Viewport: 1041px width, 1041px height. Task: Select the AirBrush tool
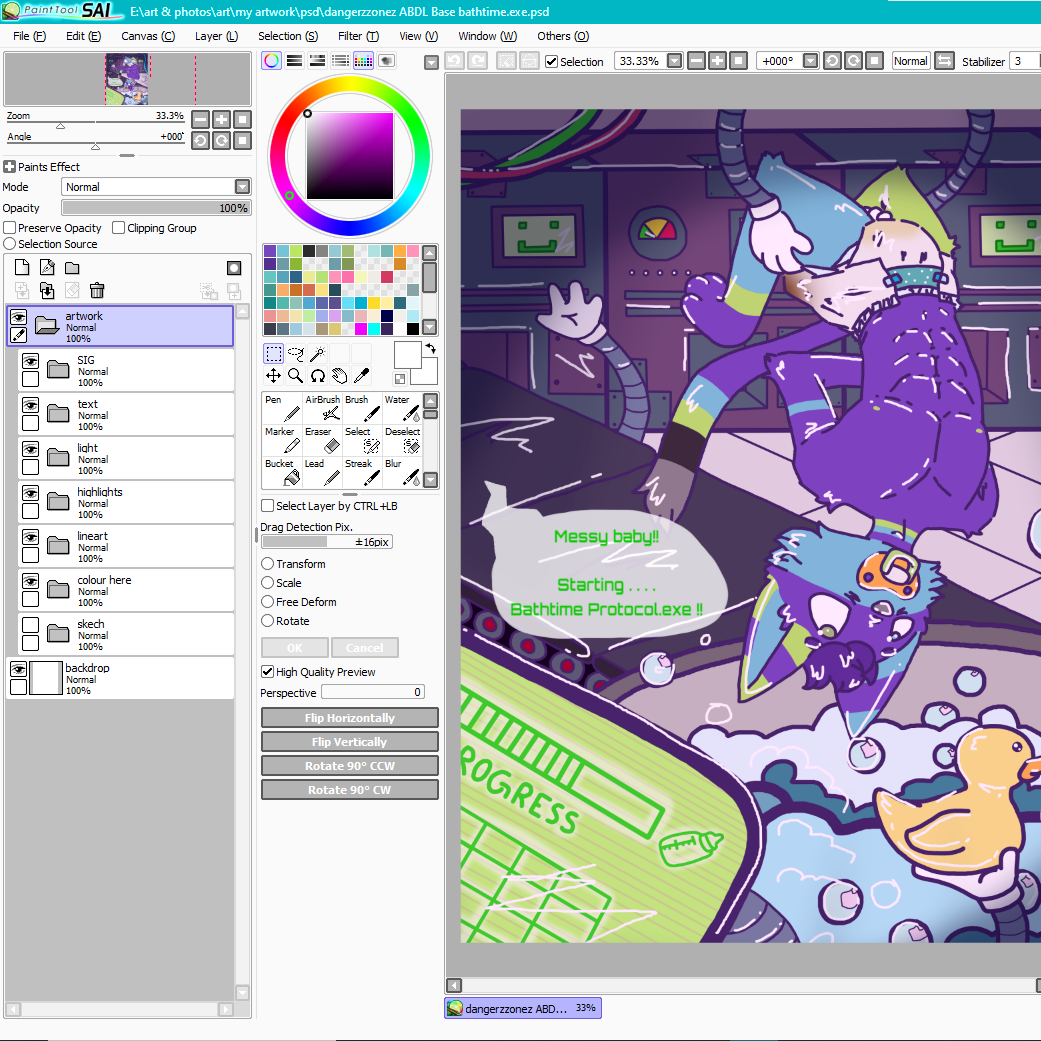click(x=322, y=408)
